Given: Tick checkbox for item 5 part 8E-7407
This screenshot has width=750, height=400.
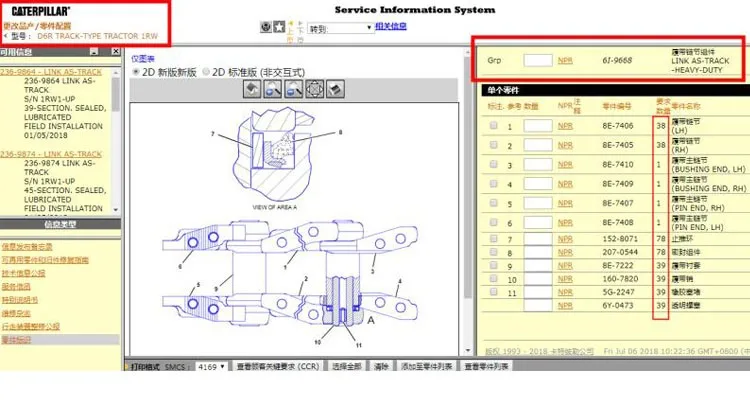Looking at the screenshot, I should (x=494, y=203).
